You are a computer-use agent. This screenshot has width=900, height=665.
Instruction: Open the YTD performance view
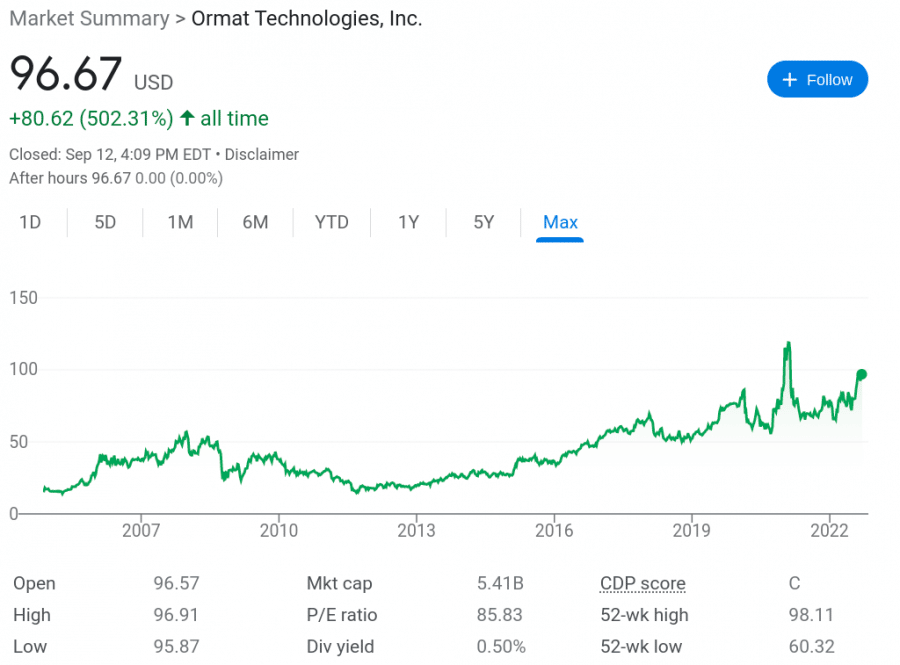331,222
